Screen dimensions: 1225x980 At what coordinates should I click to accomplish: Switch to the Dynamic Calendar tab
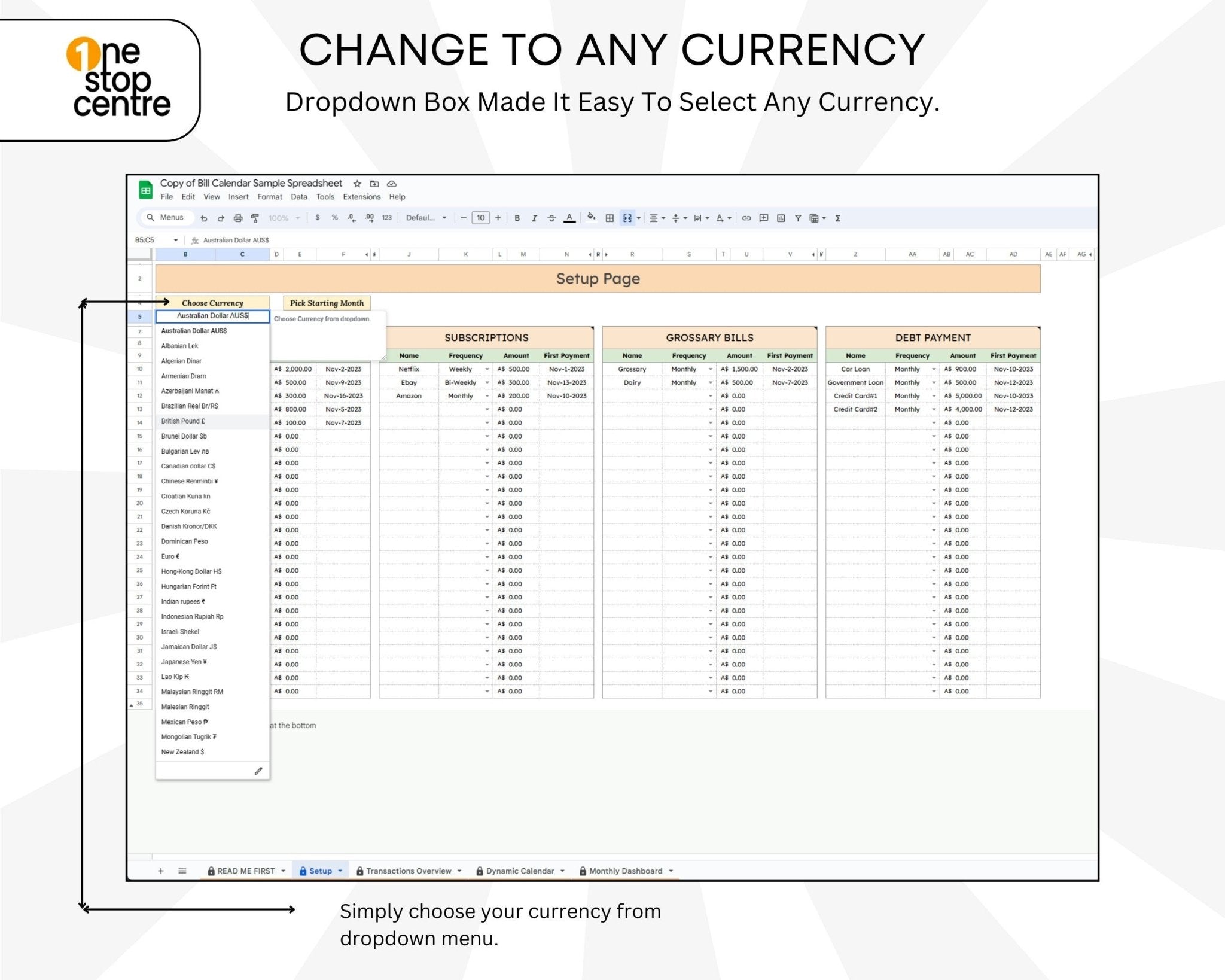(519, 871)
